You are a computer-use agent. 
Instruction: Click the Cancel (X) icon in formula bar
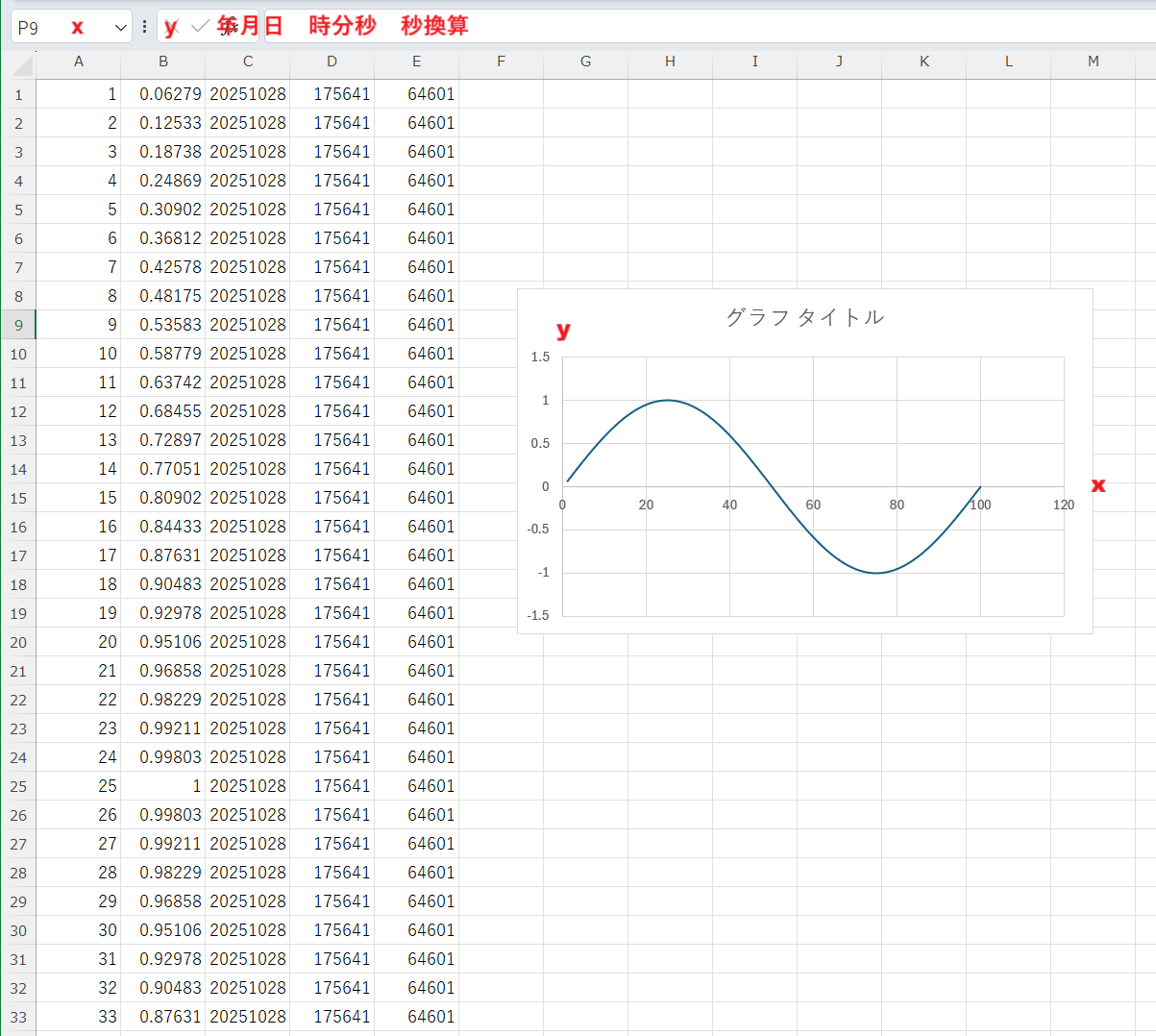pyautogui.click(x=173, y=27)
